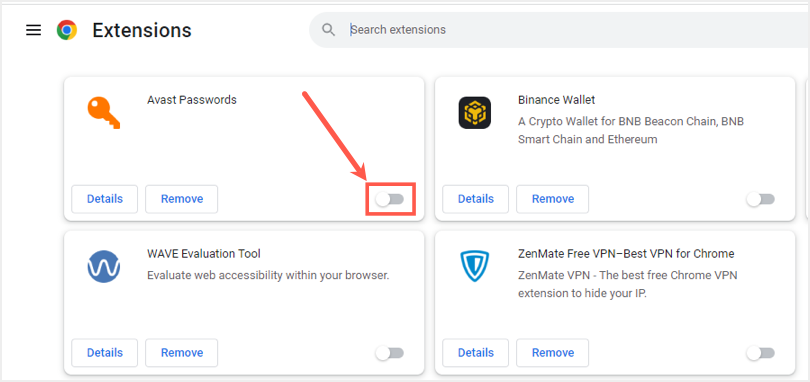Turn on ZenMate Free VPN toggle
The image size is (810, 382).
point(760,353)
